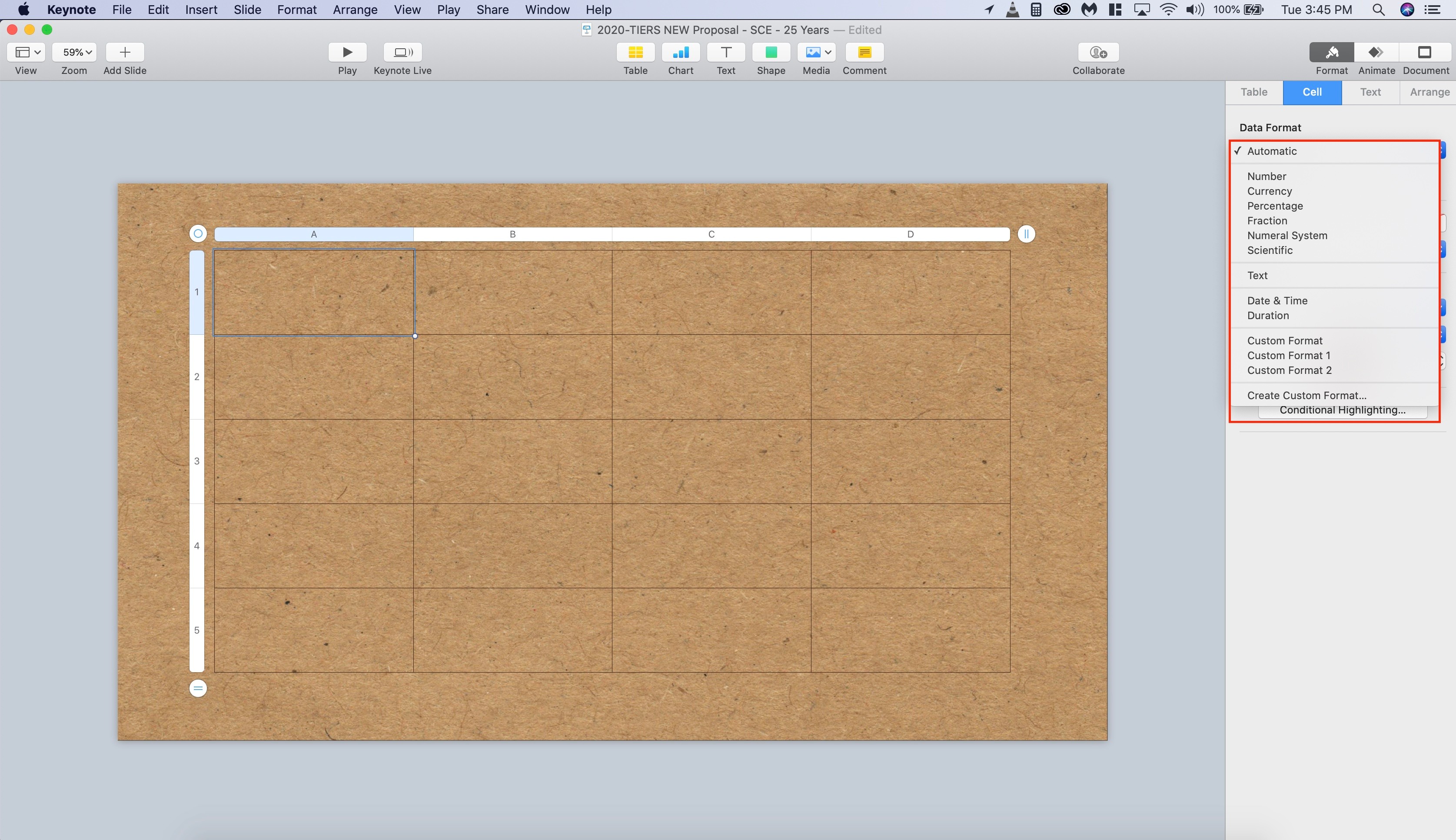This screenshot has width=1456, height=840.
Task: Open the Animate inspector
Action: [x=1376, y=53]
